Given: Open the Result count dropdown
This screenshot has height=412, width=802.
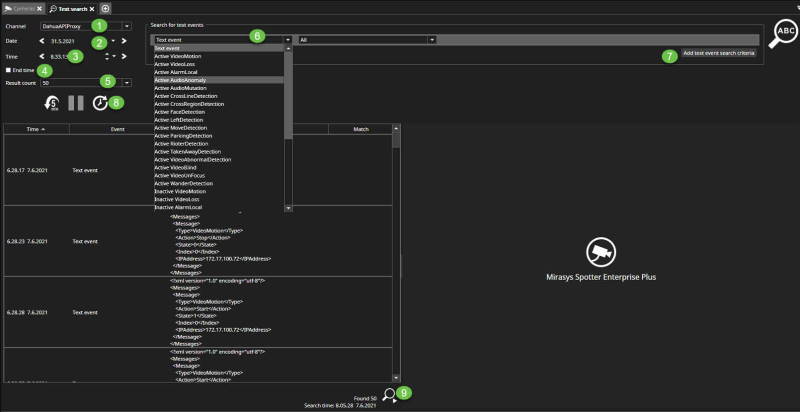Looking at the screenshot, I should [126, 83].
